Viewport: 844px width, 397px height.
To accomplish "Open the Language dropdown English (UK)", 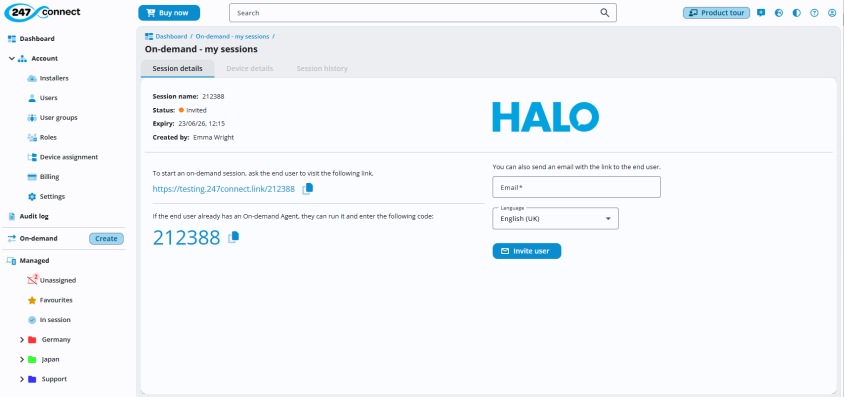I will 555,219.
